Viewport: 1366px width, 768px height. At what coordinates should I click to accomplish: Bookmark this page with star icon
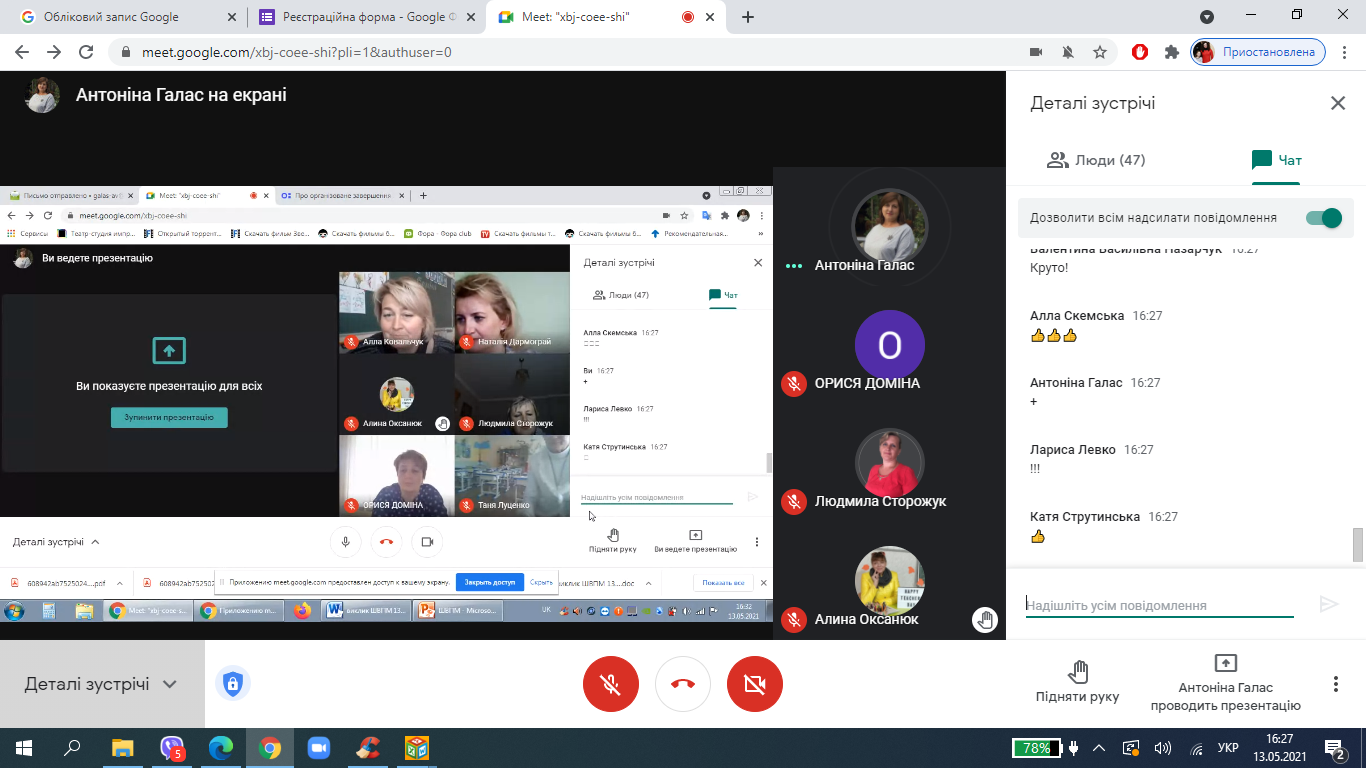pyautogui.click(x=1100, y=52)
